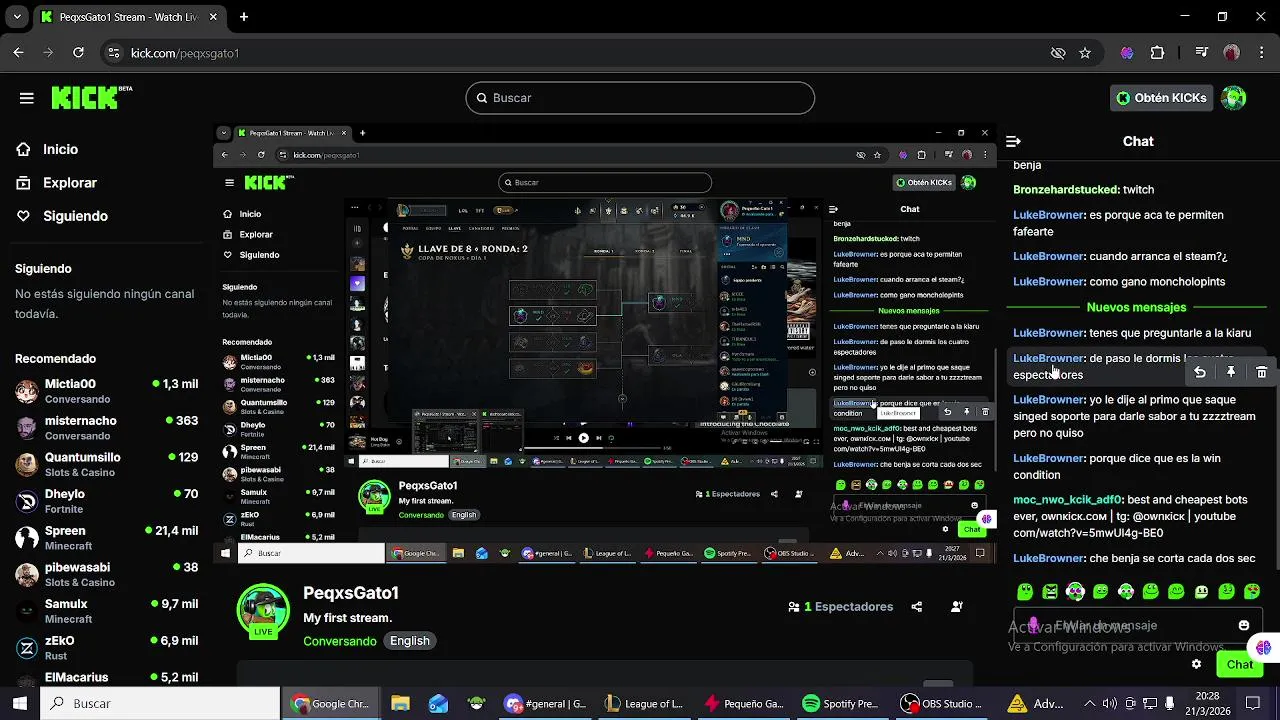The image size is (1280, 720).
Task: Open League of Legends from taskbar
Action: coord(644,704)
